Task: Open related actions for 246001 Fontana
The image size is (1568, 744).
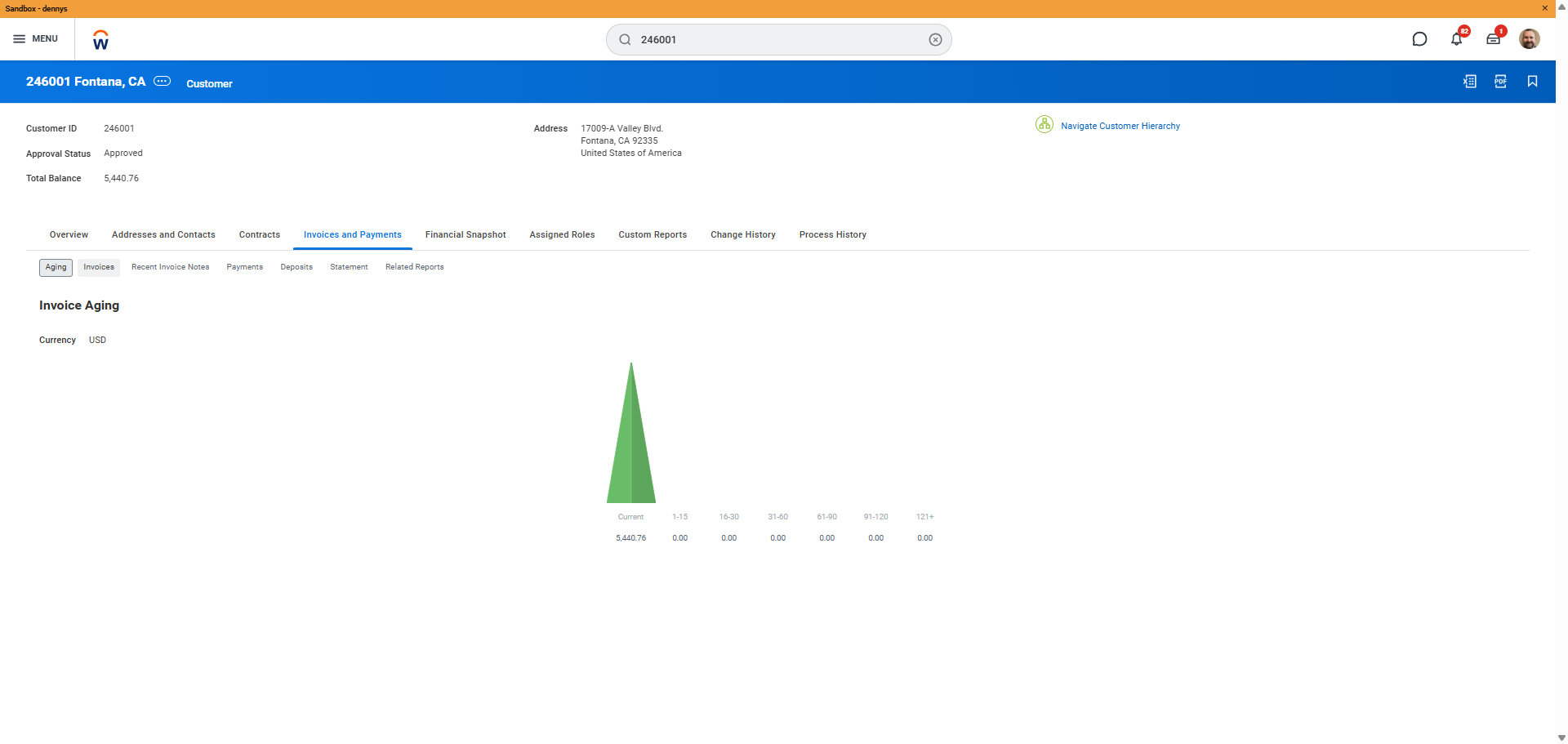Action: point(163,81)
